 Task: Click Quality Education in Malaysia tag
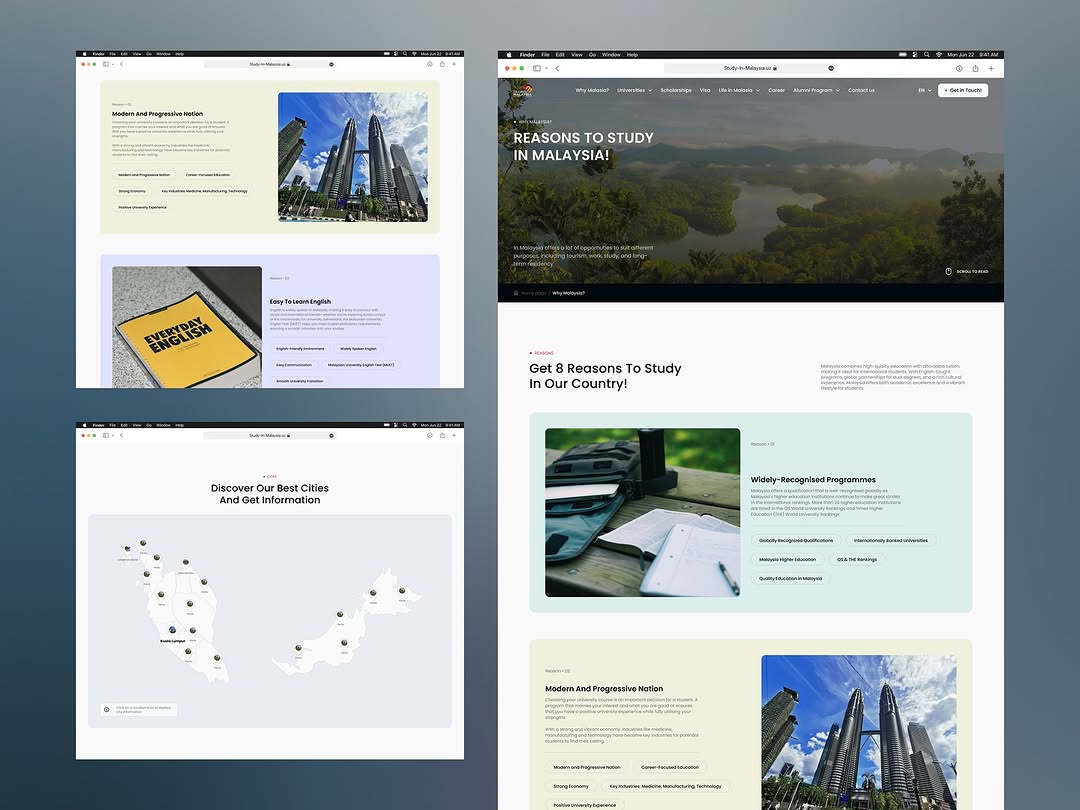790,579
